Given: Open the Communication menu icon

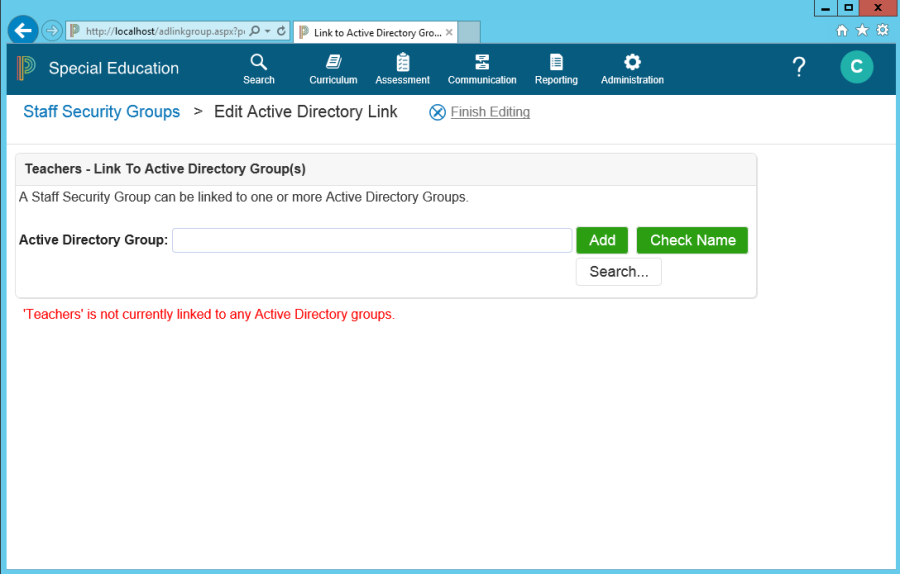Looking at the screenshot, I should tap(482, 62).
